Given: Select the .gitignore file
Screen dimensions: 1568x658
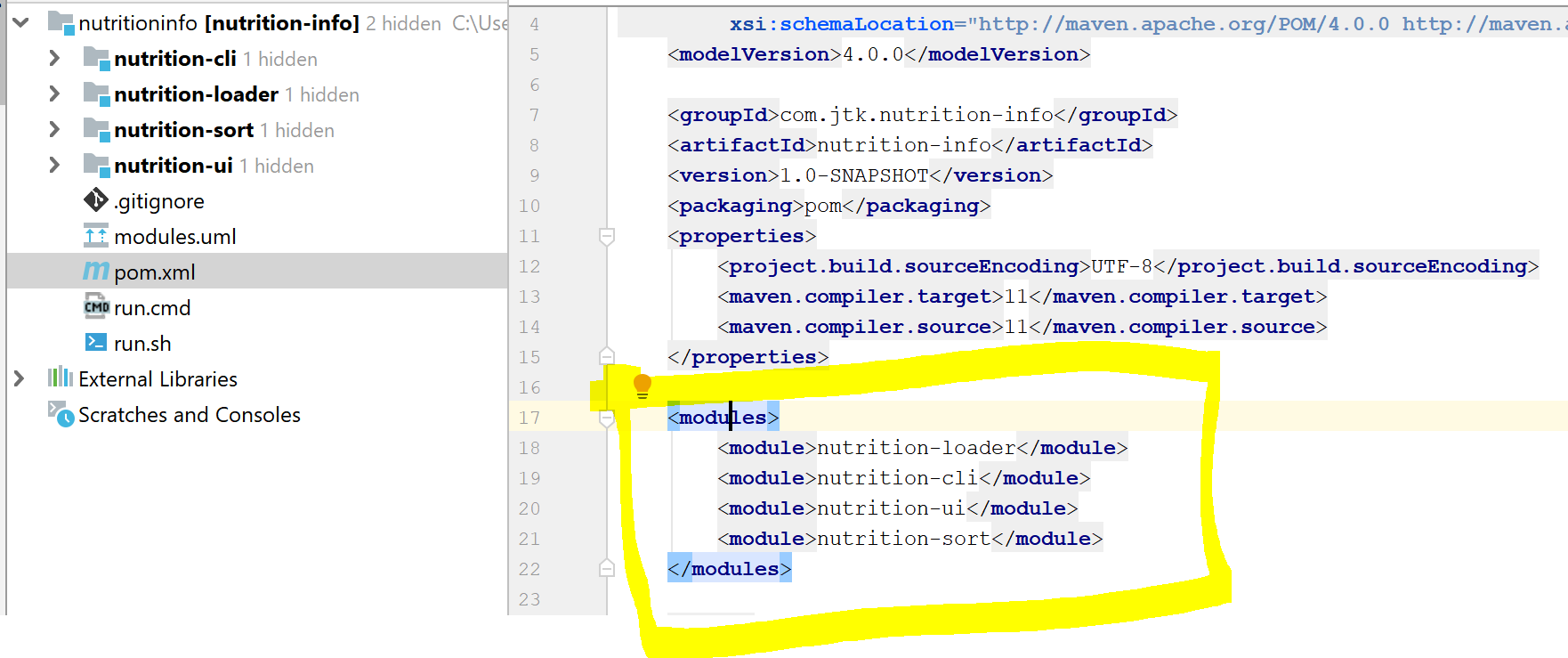Looking at the screenshot, I should click(159, 201).
